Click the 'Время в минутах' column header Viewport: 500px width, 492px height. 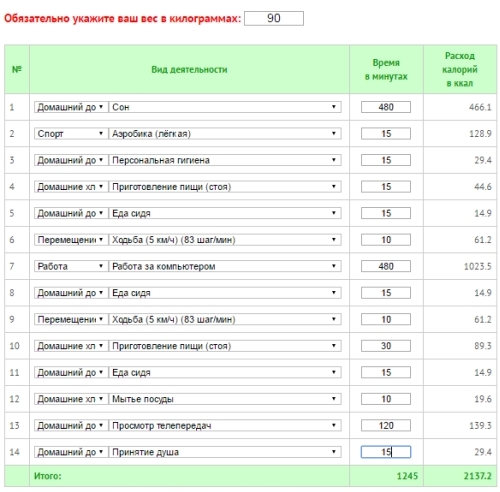coord(386,69)
